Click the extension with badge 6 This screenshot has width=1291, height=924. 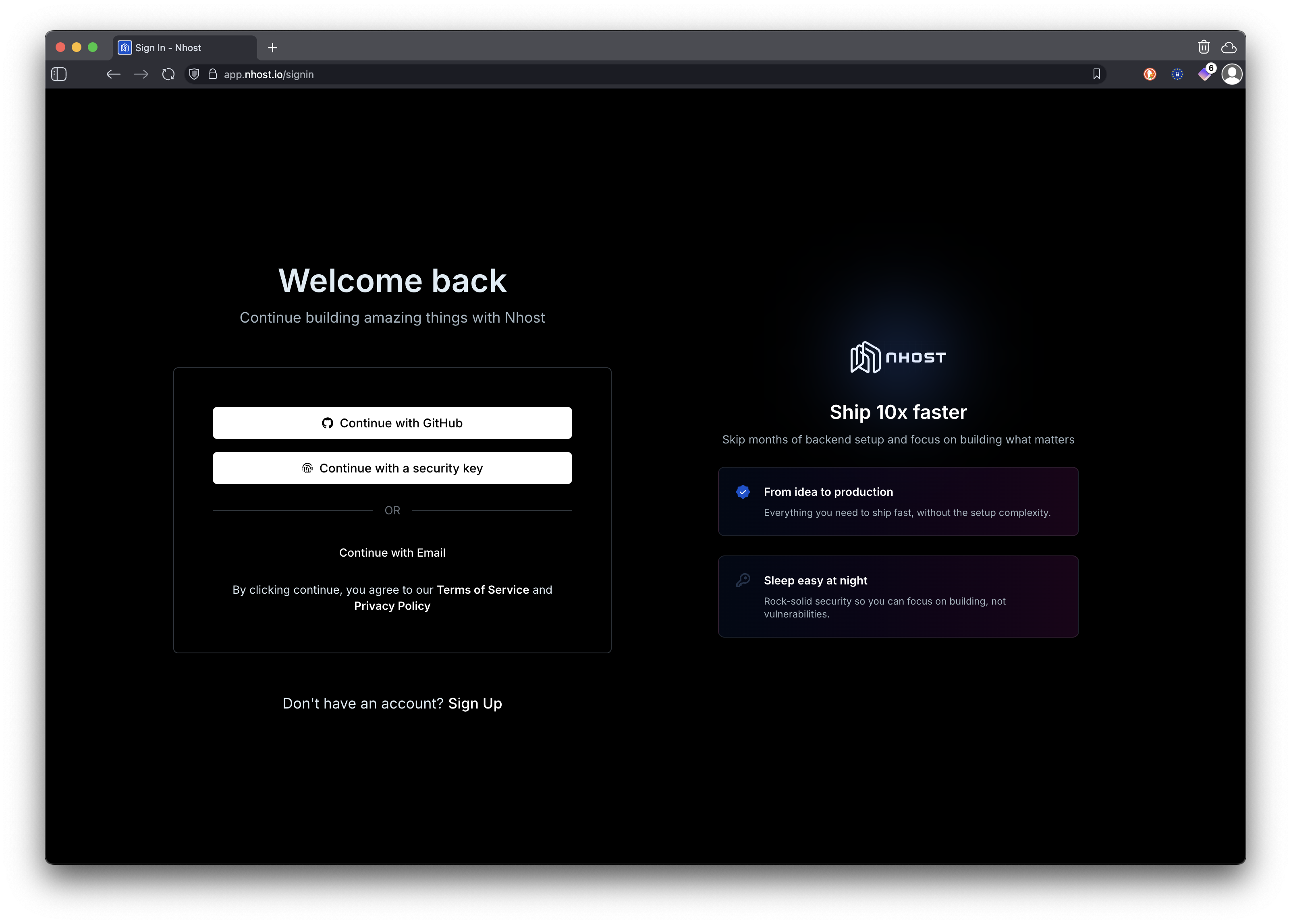[x=1204, y=75]
